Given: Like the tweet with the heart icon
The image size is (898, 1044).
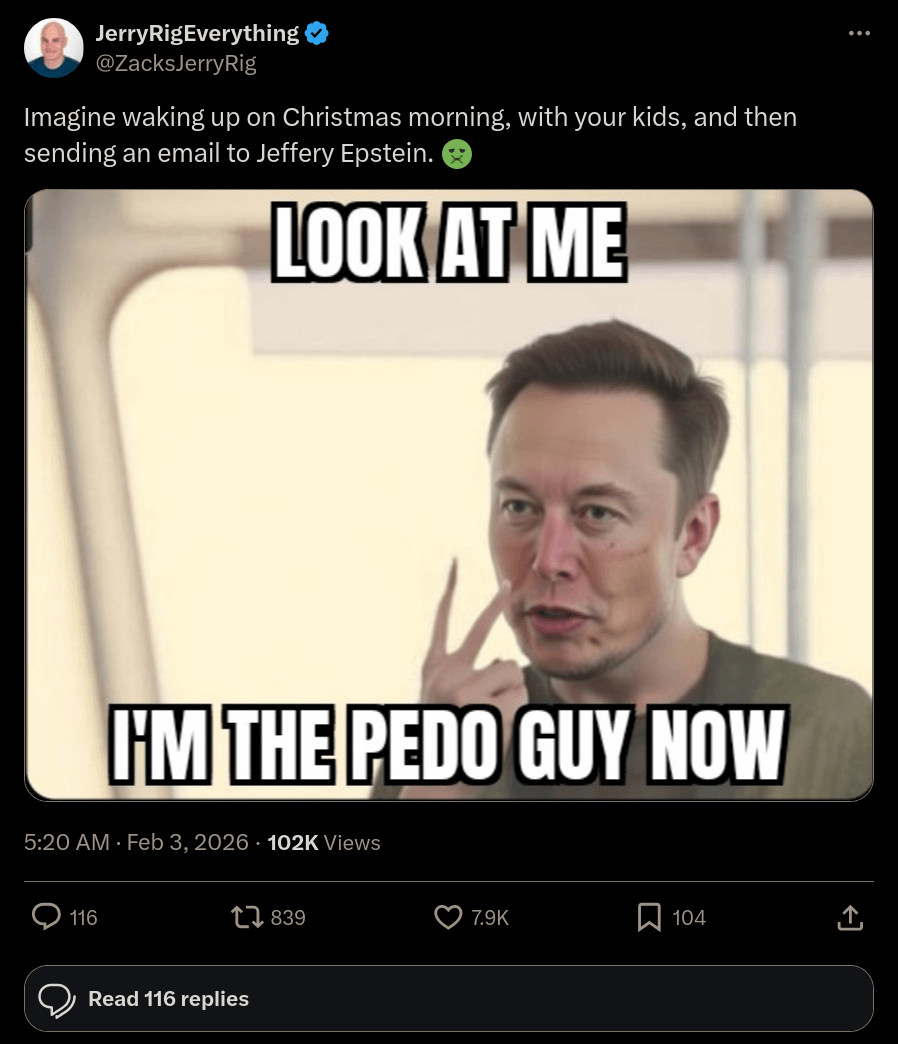Looking at the screenshot, I should point(448,917).
